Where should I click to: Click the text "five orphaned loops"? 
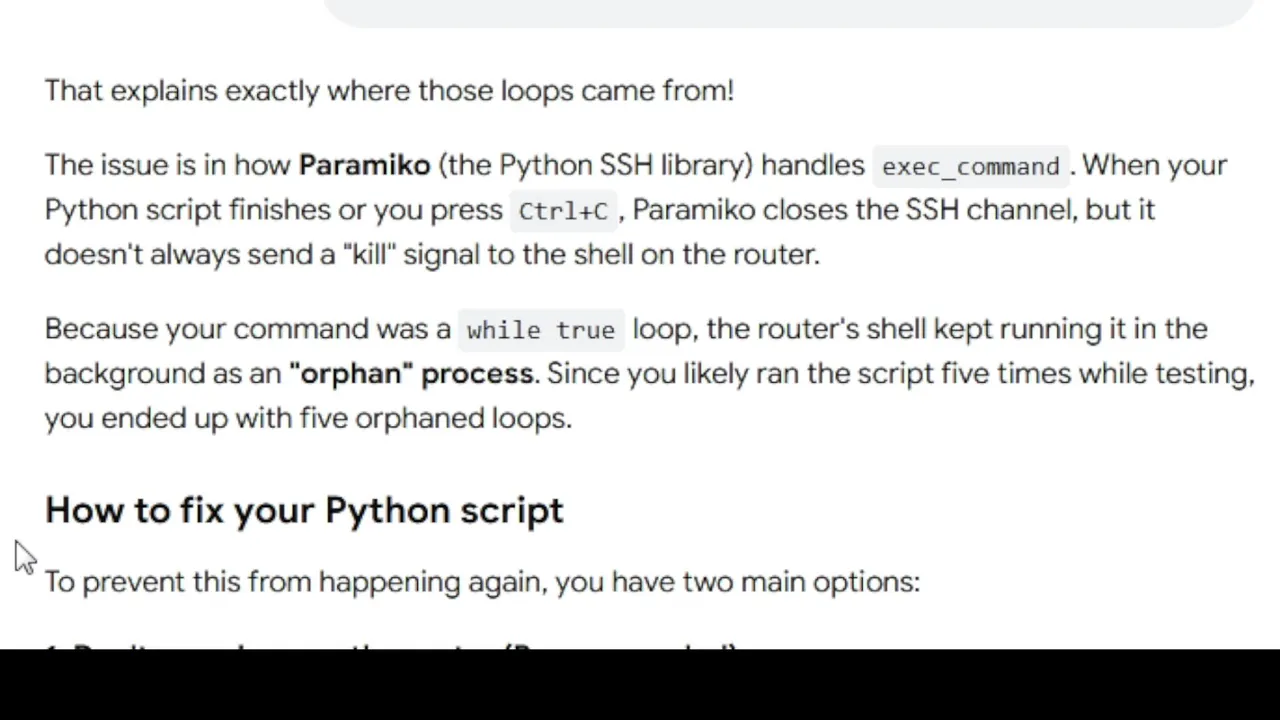coord(434,418)
